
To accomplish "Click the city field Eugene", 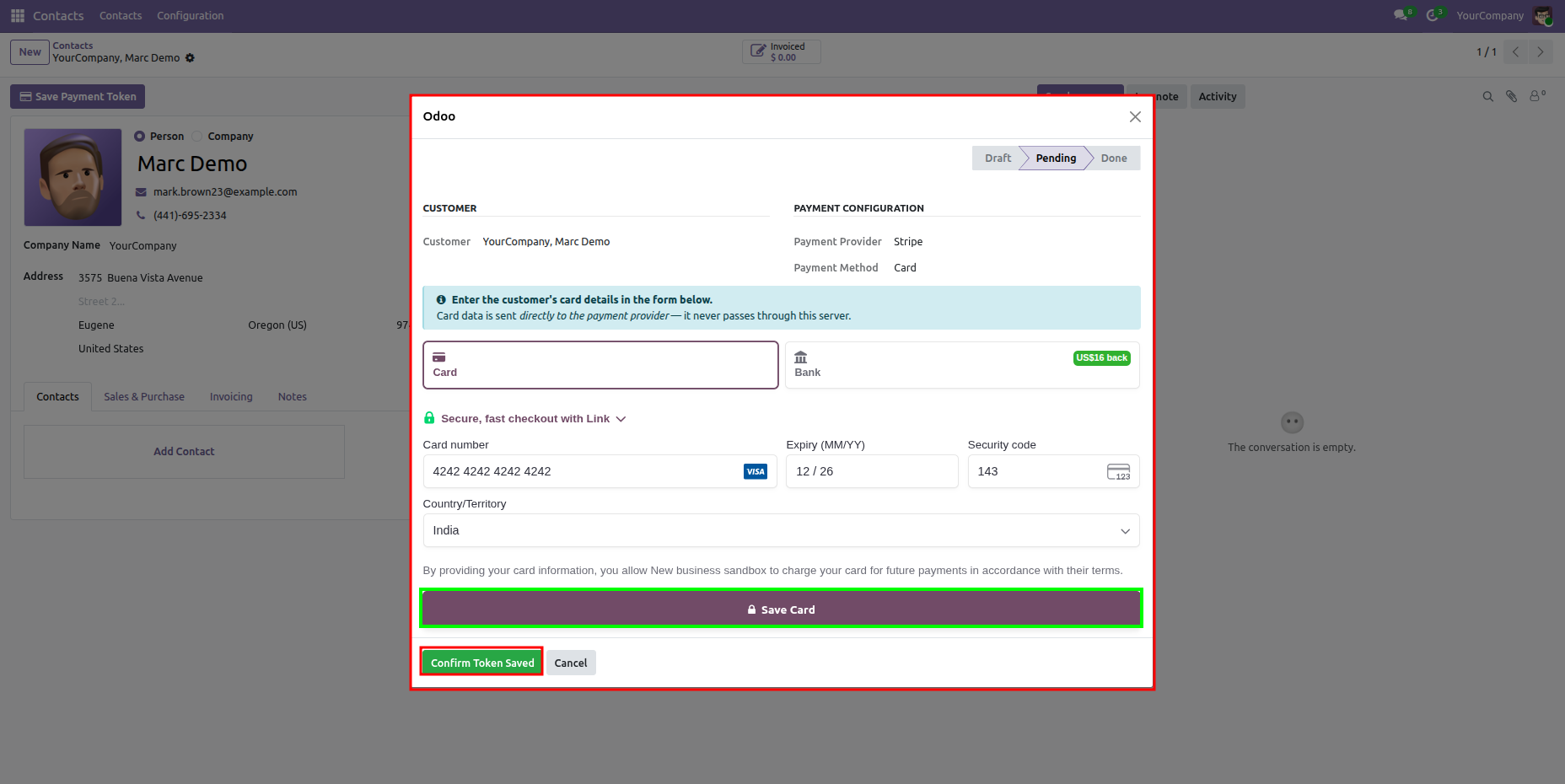I will tap(96, 325).
